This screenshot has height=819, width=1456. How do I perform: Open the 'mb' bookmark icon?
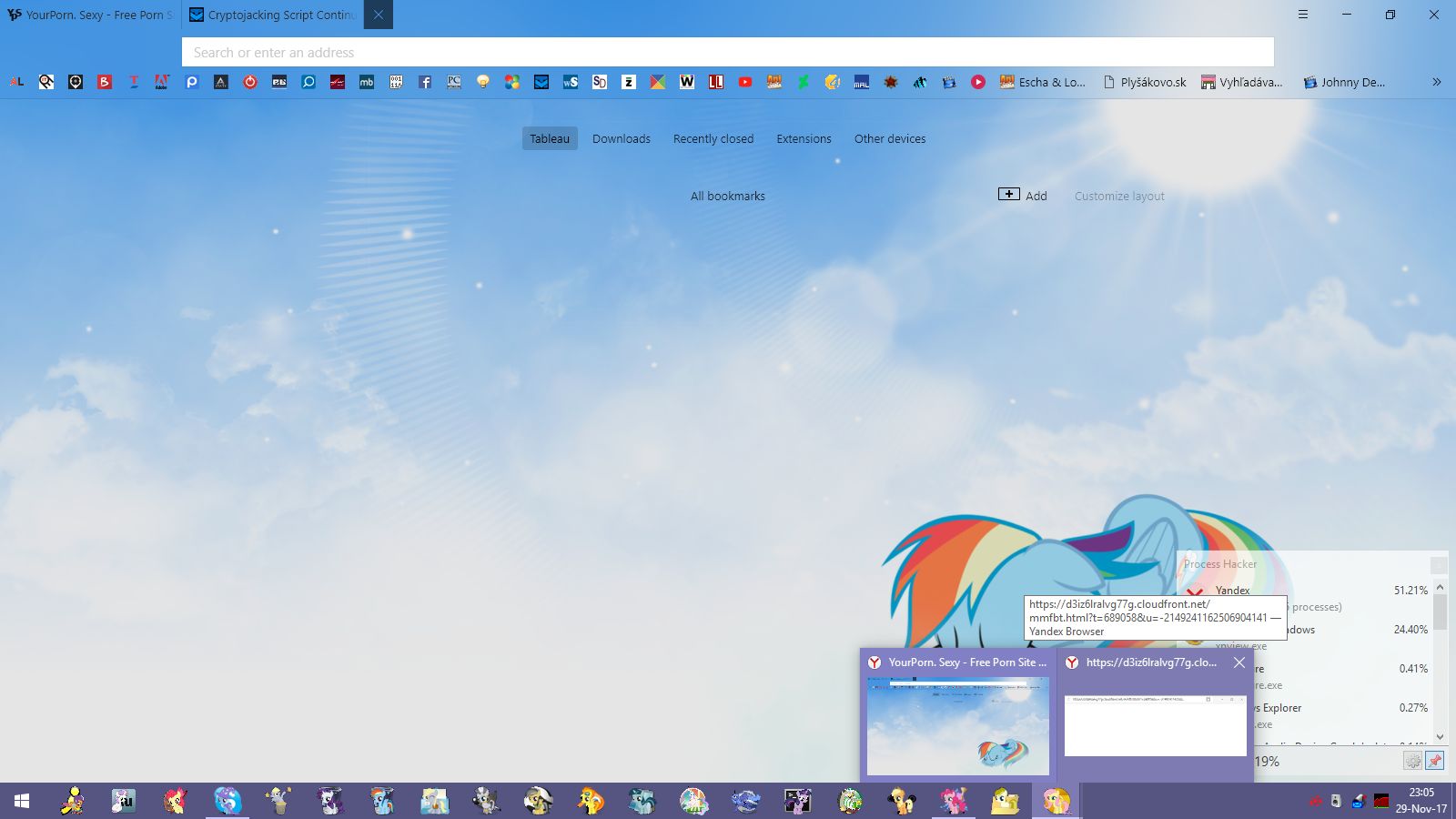coord(367,82)
